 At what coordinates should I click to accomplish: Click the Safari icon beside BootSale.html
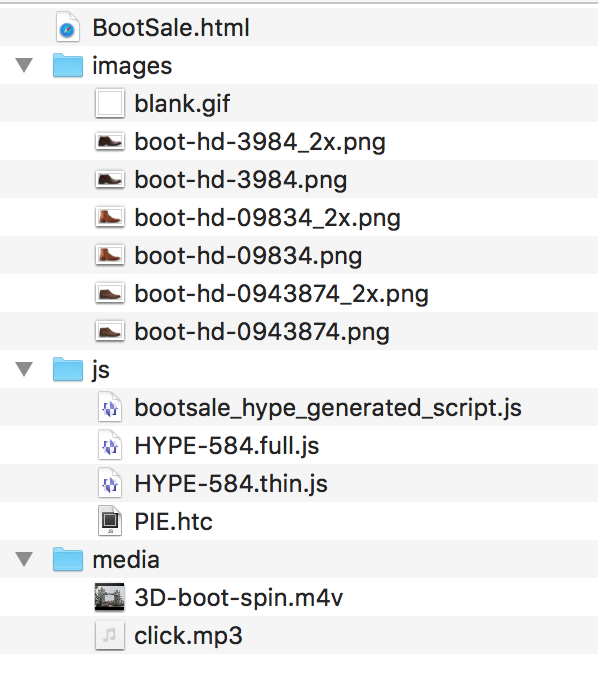pos(67,28)
